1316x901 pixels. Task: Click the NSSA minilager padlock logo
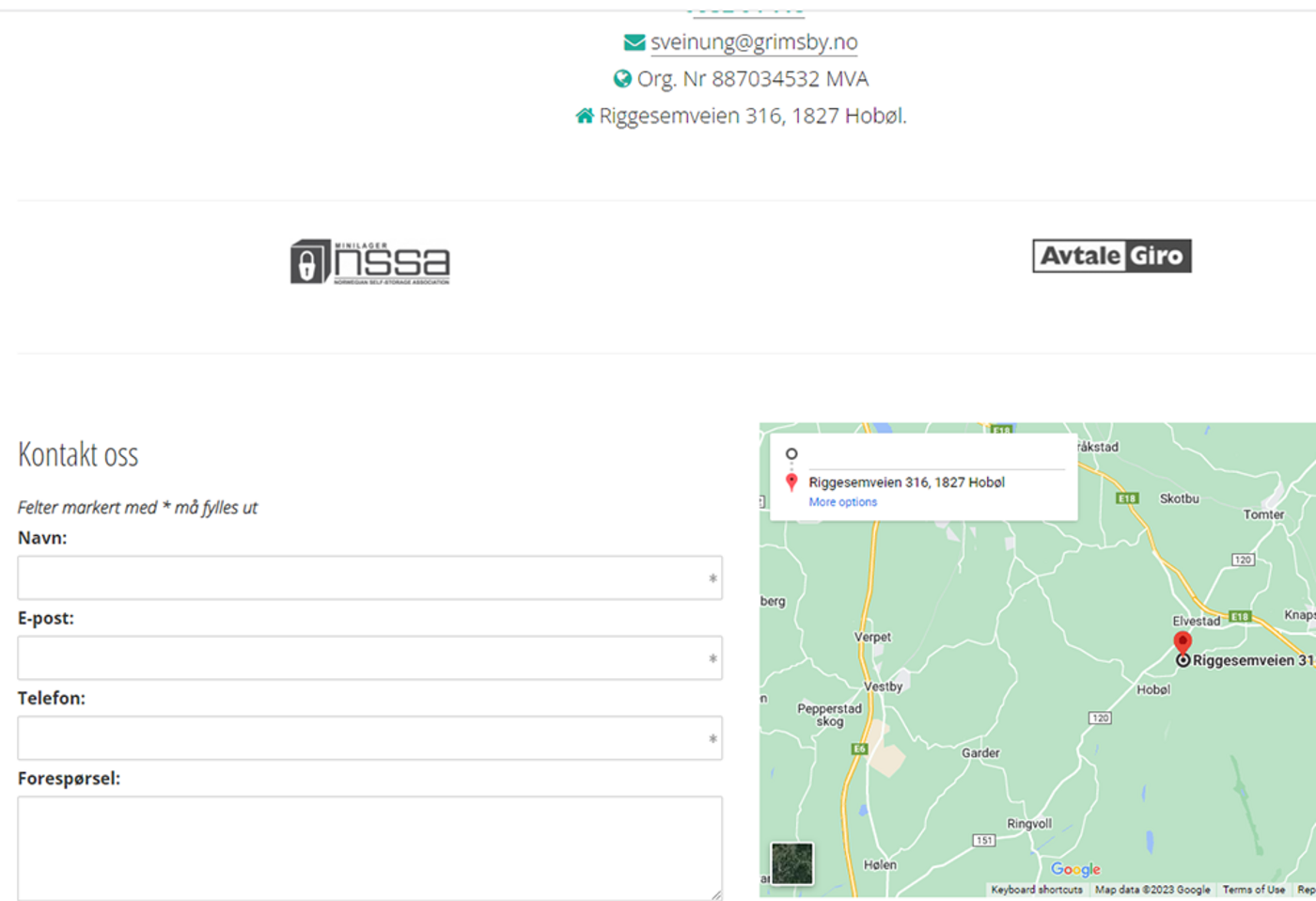point(369,261)
